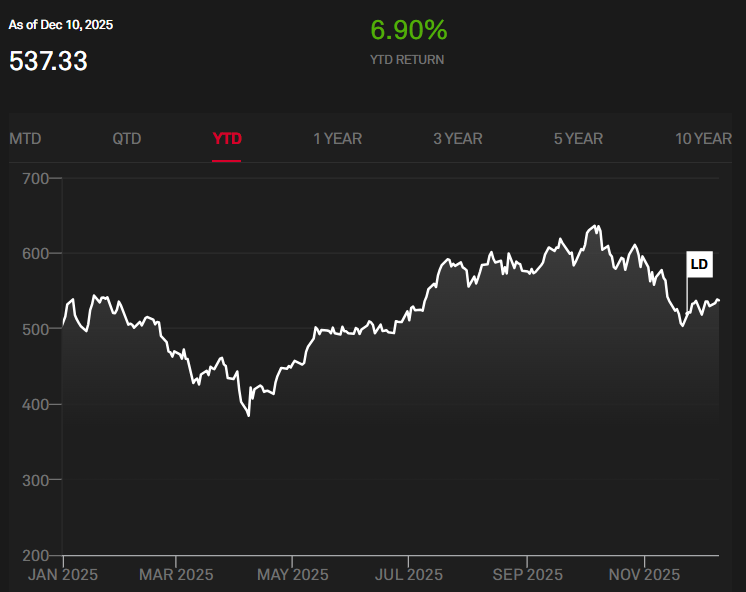This screenshot has width=746, height=592.
Task: Select the 10 YEAR tab
Action: [703, 138]
